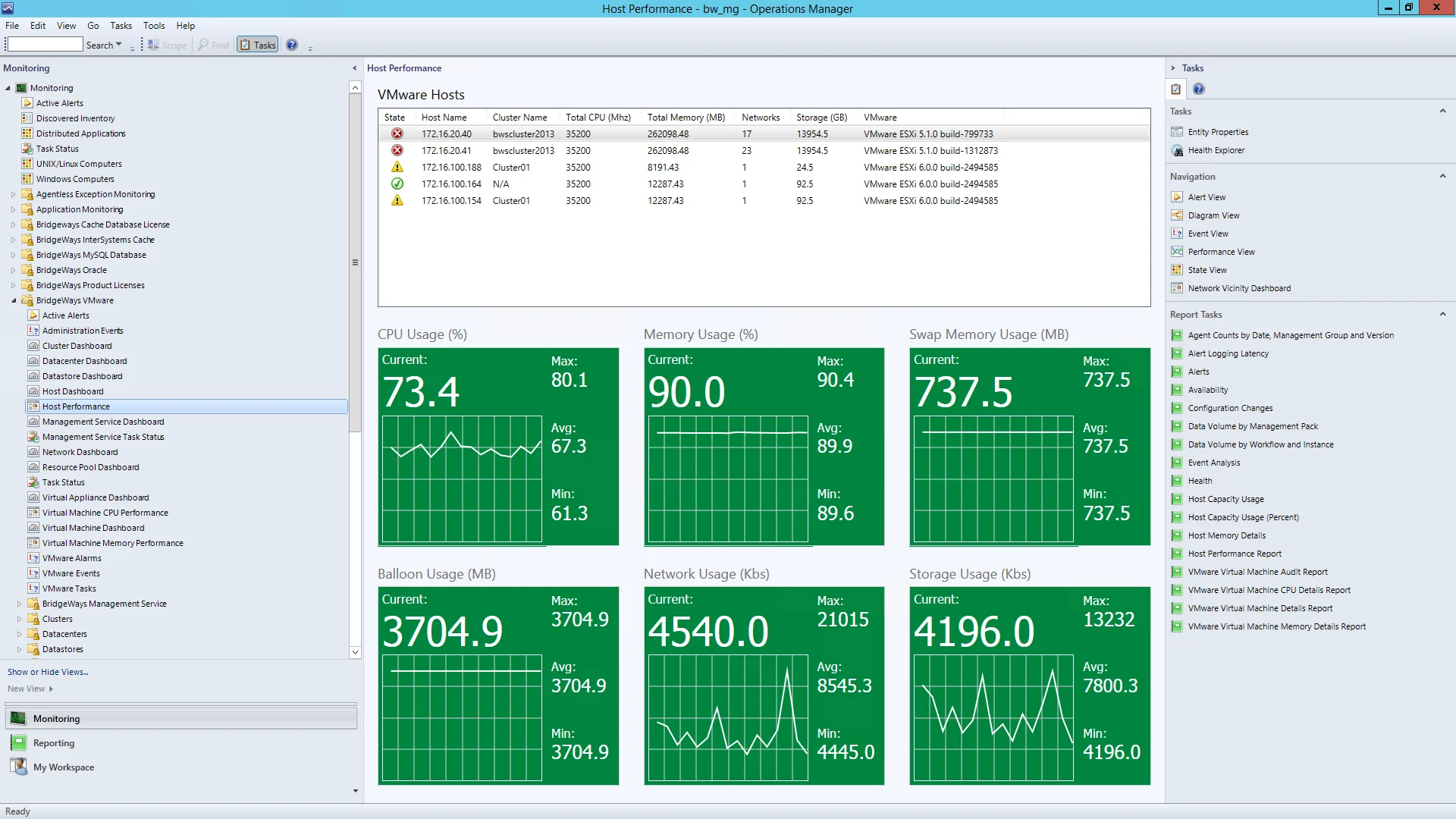The width and height of the screenshot is (1456, 819).
Task: Open the Search dropdown arrow
Action: [x=118, y=45]
